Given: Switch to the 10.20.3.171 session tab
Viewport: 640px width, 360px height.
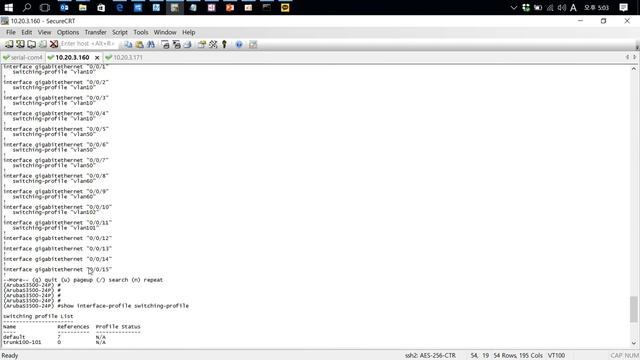Looking at the screenshot, I should [x=124, y=58].
